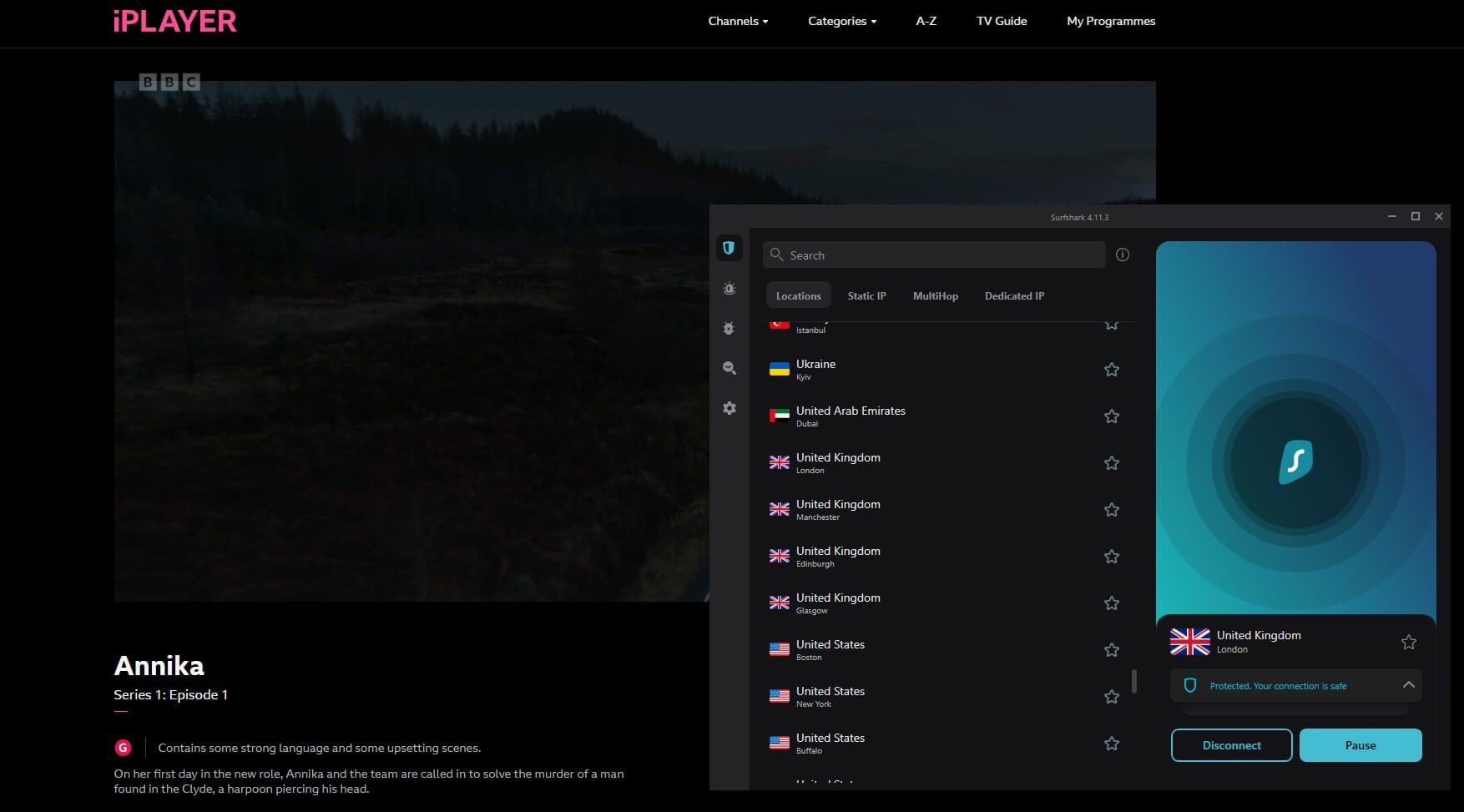Image resolution: width=1464 pixels, height=812 pixels.
Task: Click the US flag beside Buffalo
Action: [780, 743]
